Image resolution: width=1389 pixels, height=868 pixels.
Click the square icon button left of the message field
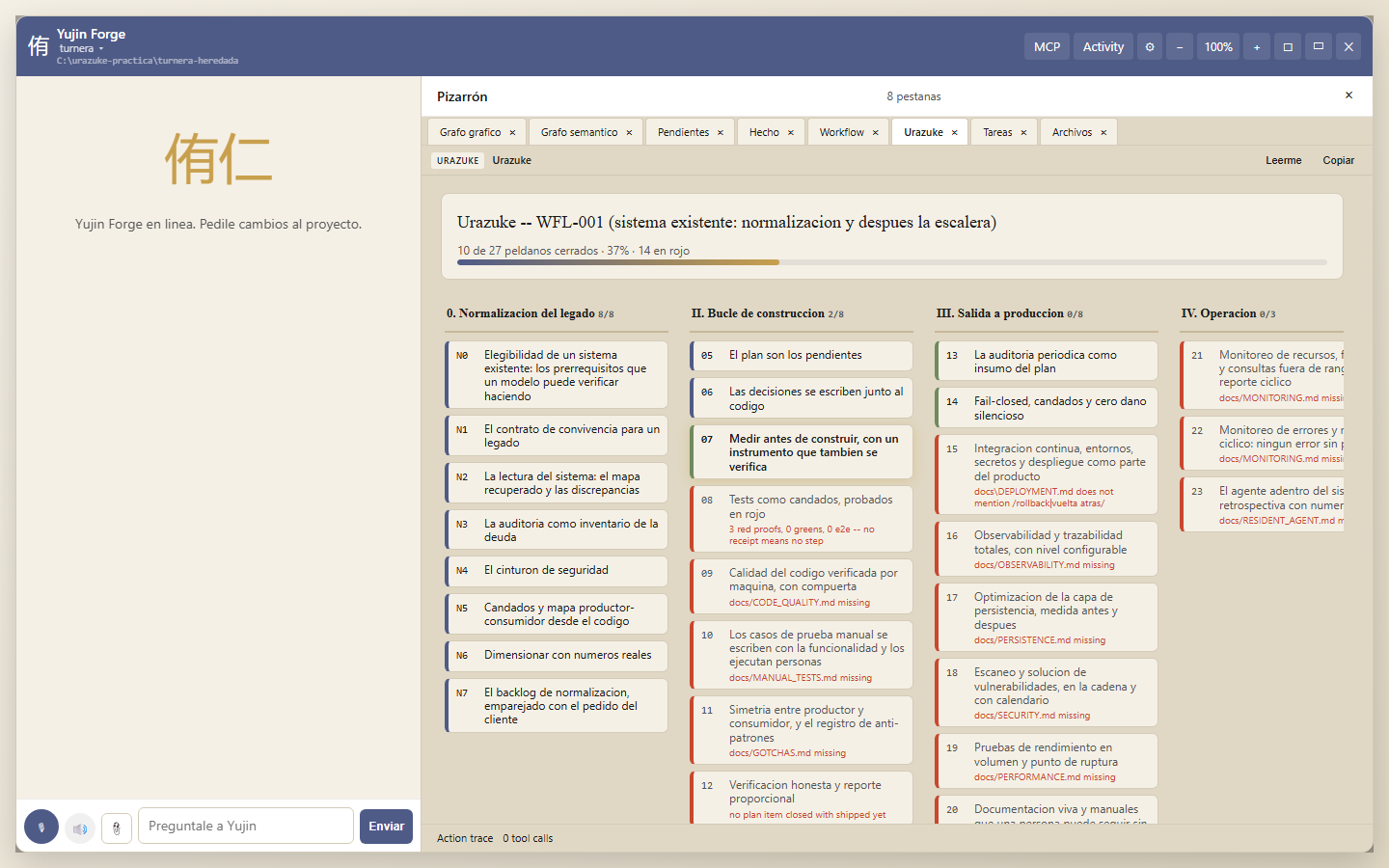tap(117, 827)
